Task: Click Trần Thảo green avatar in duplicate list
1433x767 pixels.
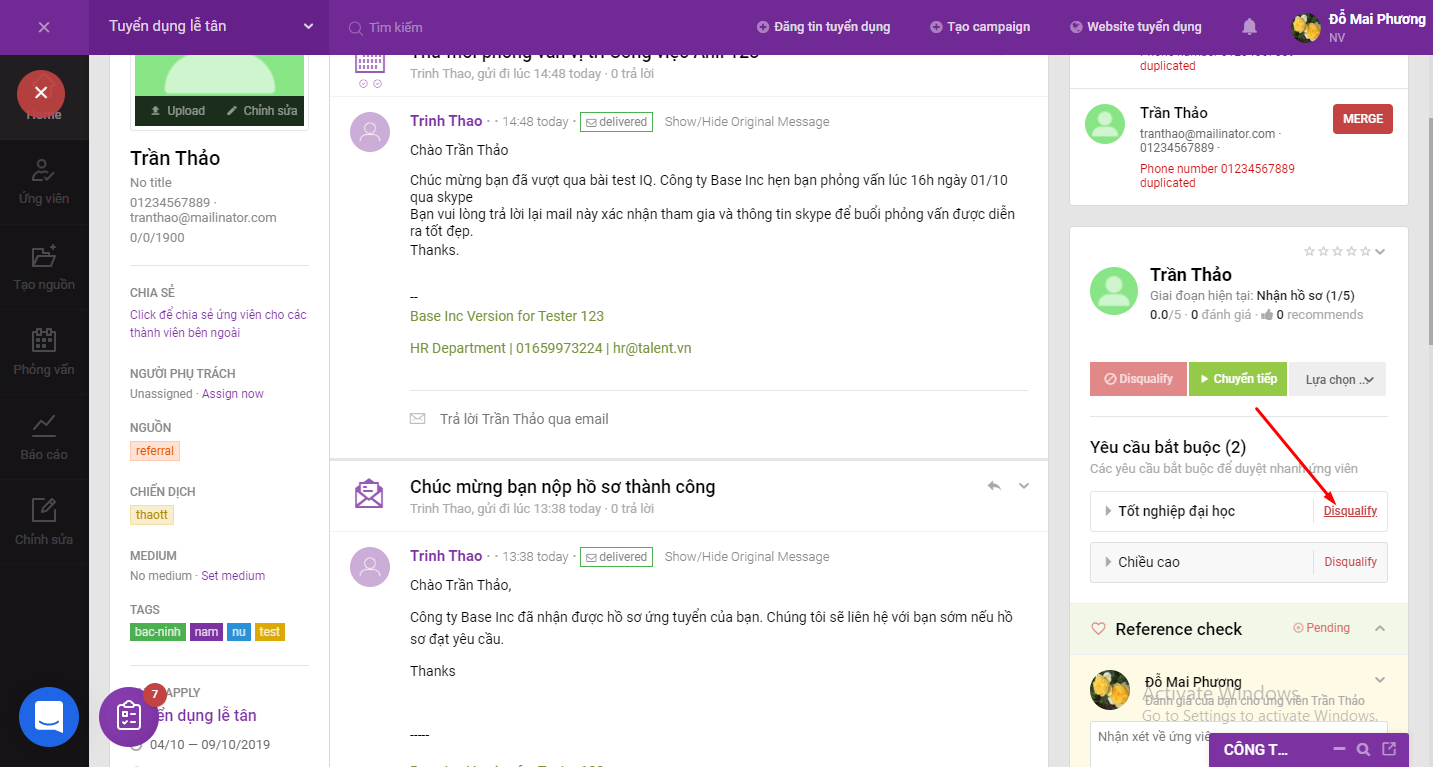Action: pos(1105,124)
